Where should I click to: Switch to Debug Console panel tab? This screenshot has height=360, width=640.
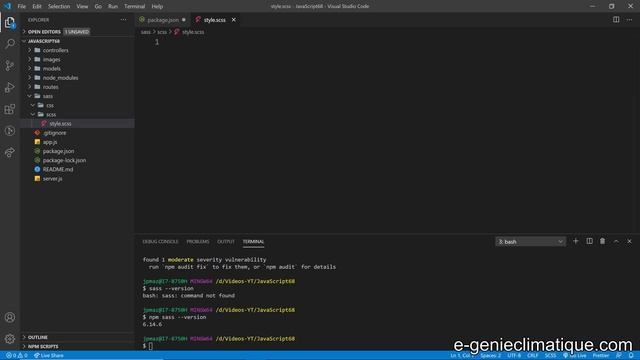[160, 242]
